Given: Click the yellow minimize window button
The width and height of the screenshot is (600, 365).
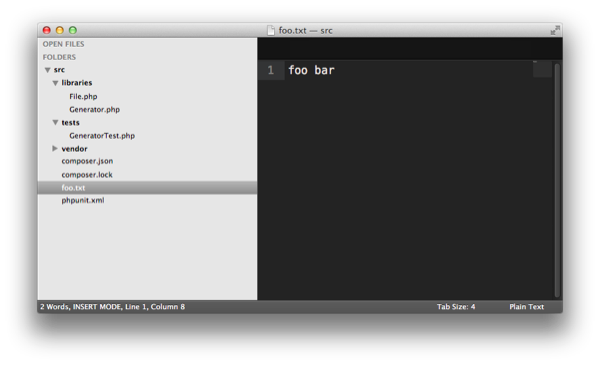Looking at the screenshot, I should 60,30.
